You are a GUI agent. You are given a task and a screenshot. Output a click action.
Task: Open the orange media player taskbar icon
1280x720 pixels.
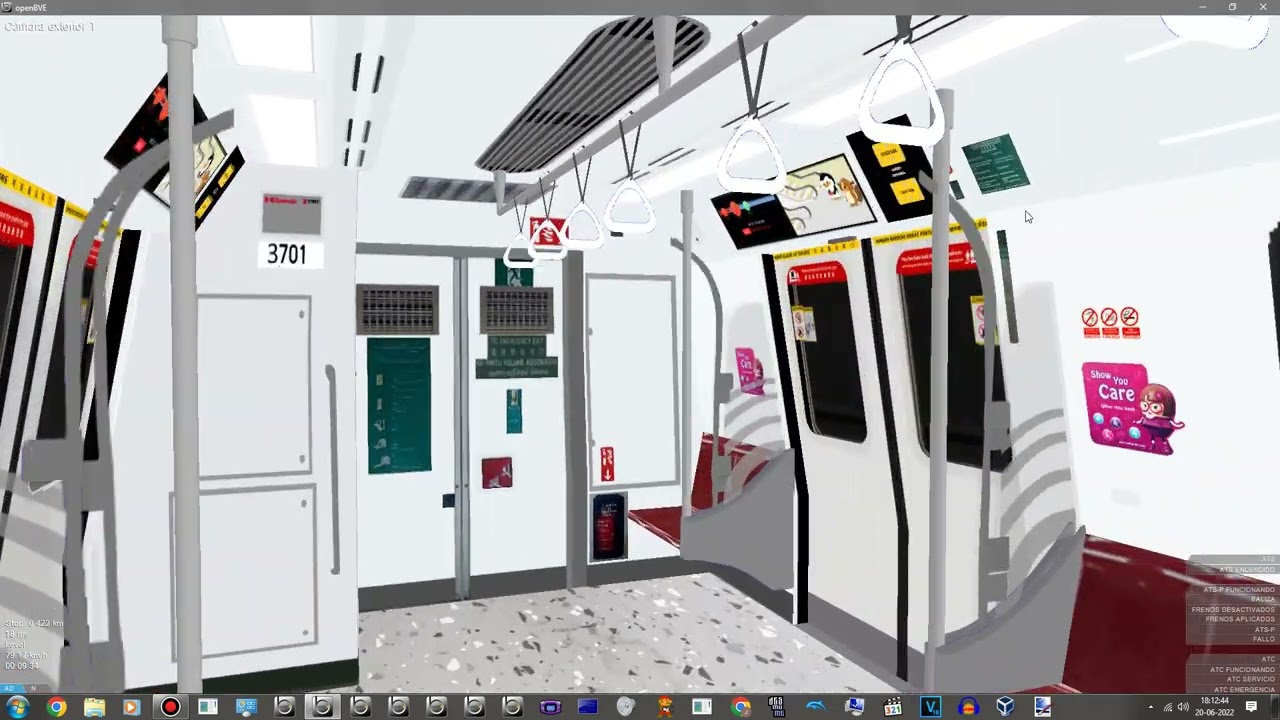pyautogui.click(x=131, y=707)
